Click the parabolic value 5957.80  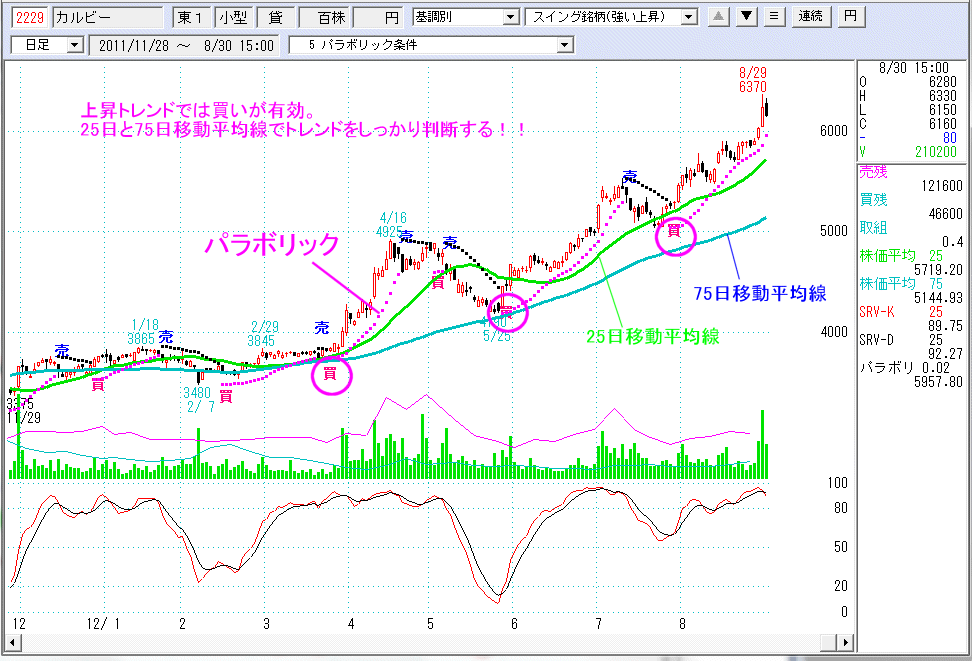[x=939, y=381]
